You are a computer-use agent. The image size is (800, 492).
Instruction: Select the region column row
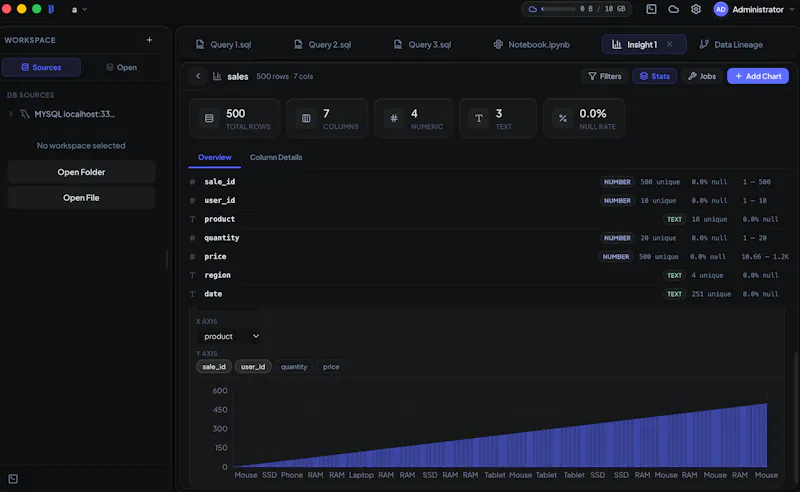489,275
